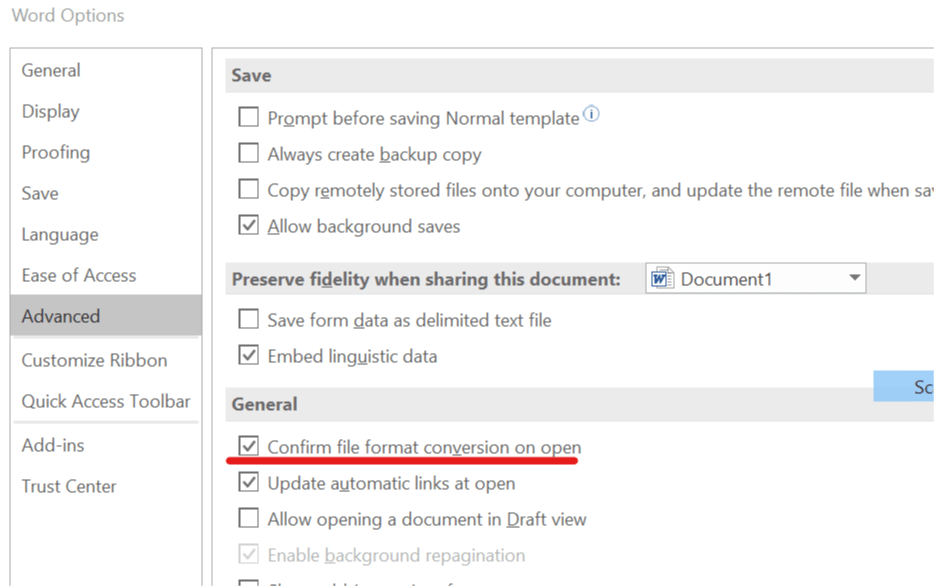The height and width of the screenshot is (586, 934).
Task: Click the Word document icon in Document1 dropdown
Action: 662,278
